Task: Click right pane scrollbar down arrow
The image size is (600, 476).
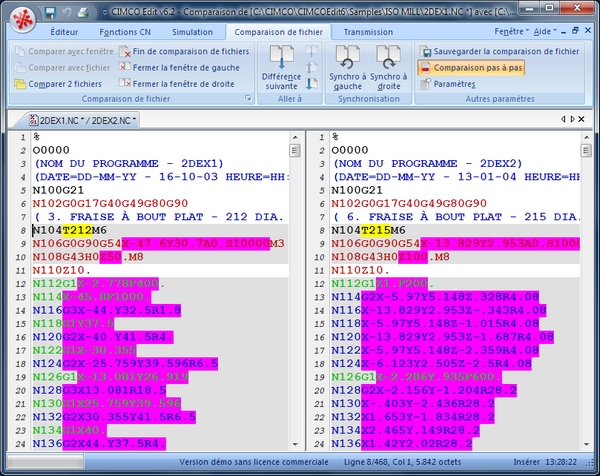Action: coord(586,444)
